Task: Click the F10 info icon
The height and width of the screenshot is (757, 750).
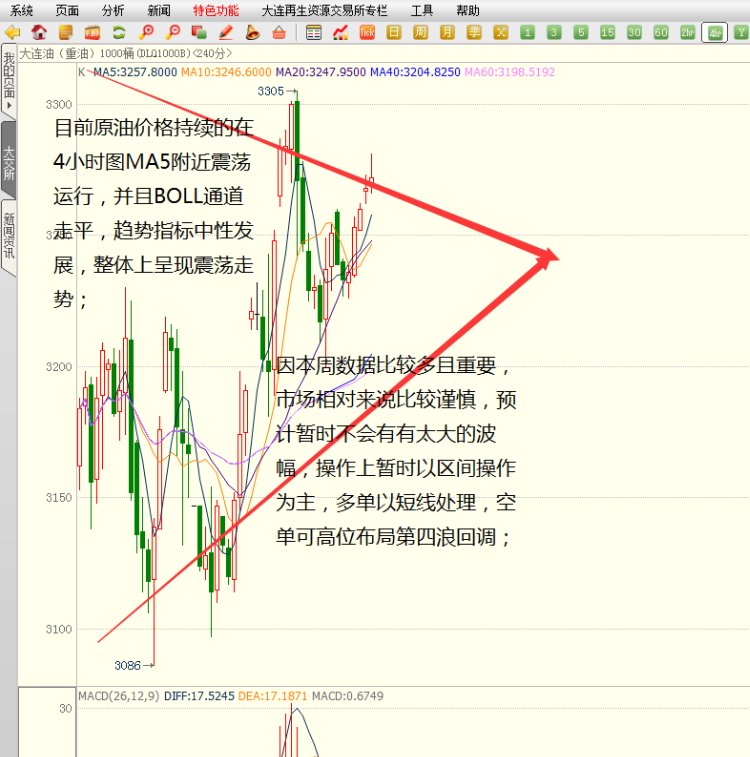Action: coord(92,33)
